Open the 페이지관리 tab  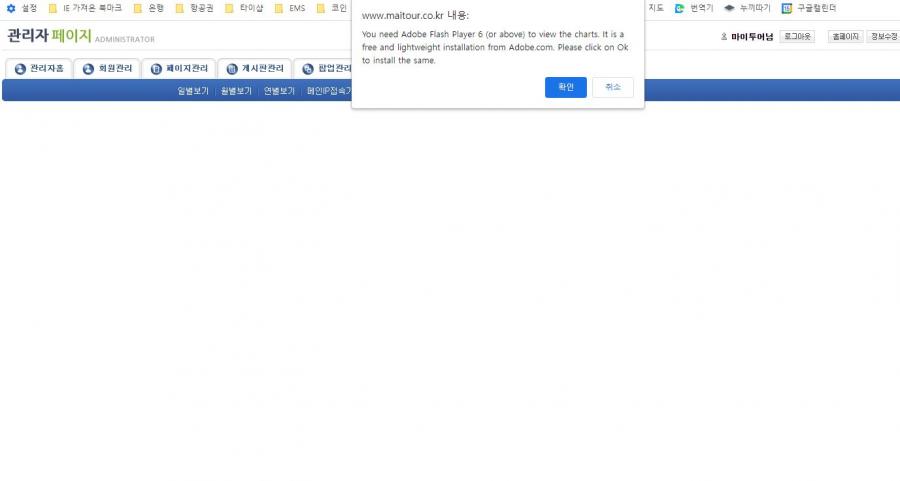tap(178, 69)
